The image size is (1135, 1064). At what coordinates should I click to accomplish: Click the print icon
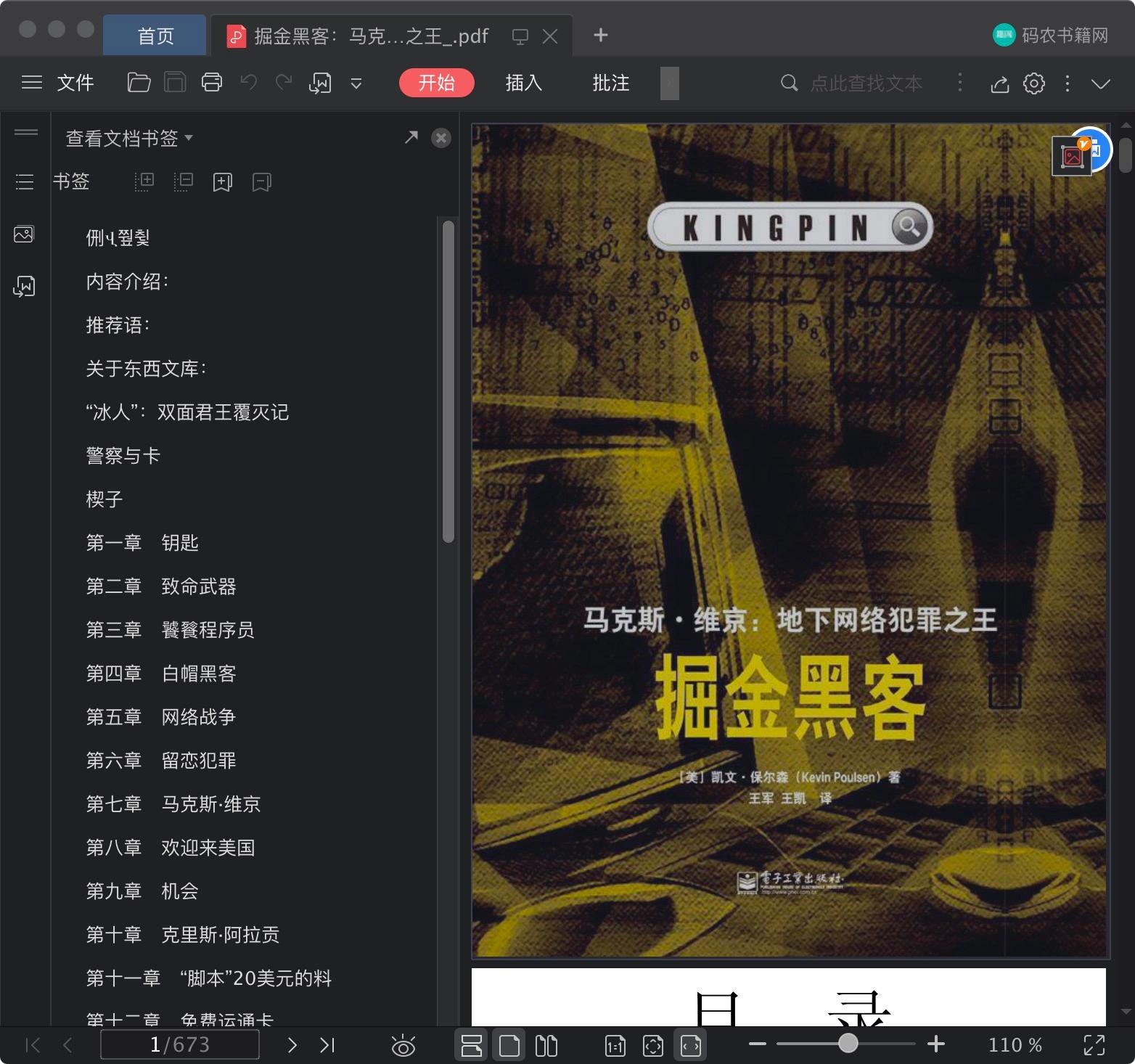212,83
